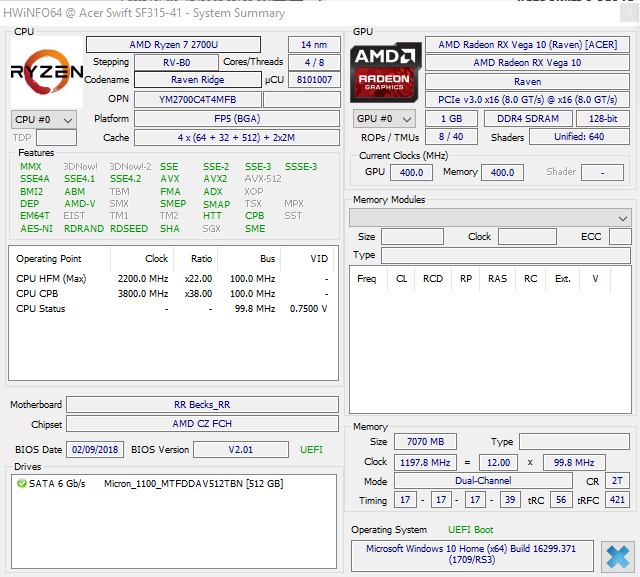The image size is (640, 577).
Task: Click the Raven Ridge codename field
Action: pyautogui.click(x=198, y=80)
